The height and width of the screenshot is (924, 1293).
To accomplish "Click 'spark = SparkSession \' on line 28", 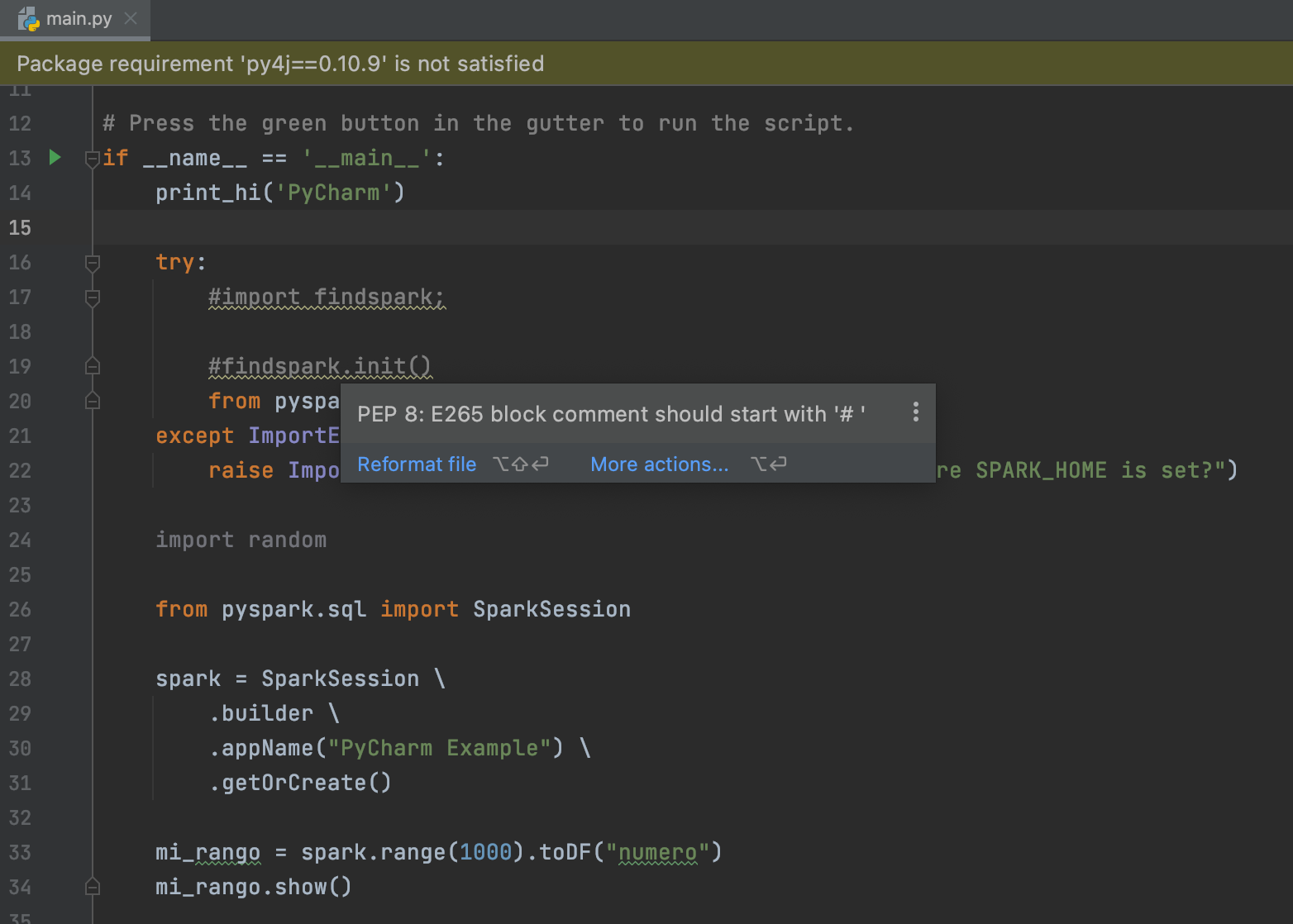I will (301, 679).
